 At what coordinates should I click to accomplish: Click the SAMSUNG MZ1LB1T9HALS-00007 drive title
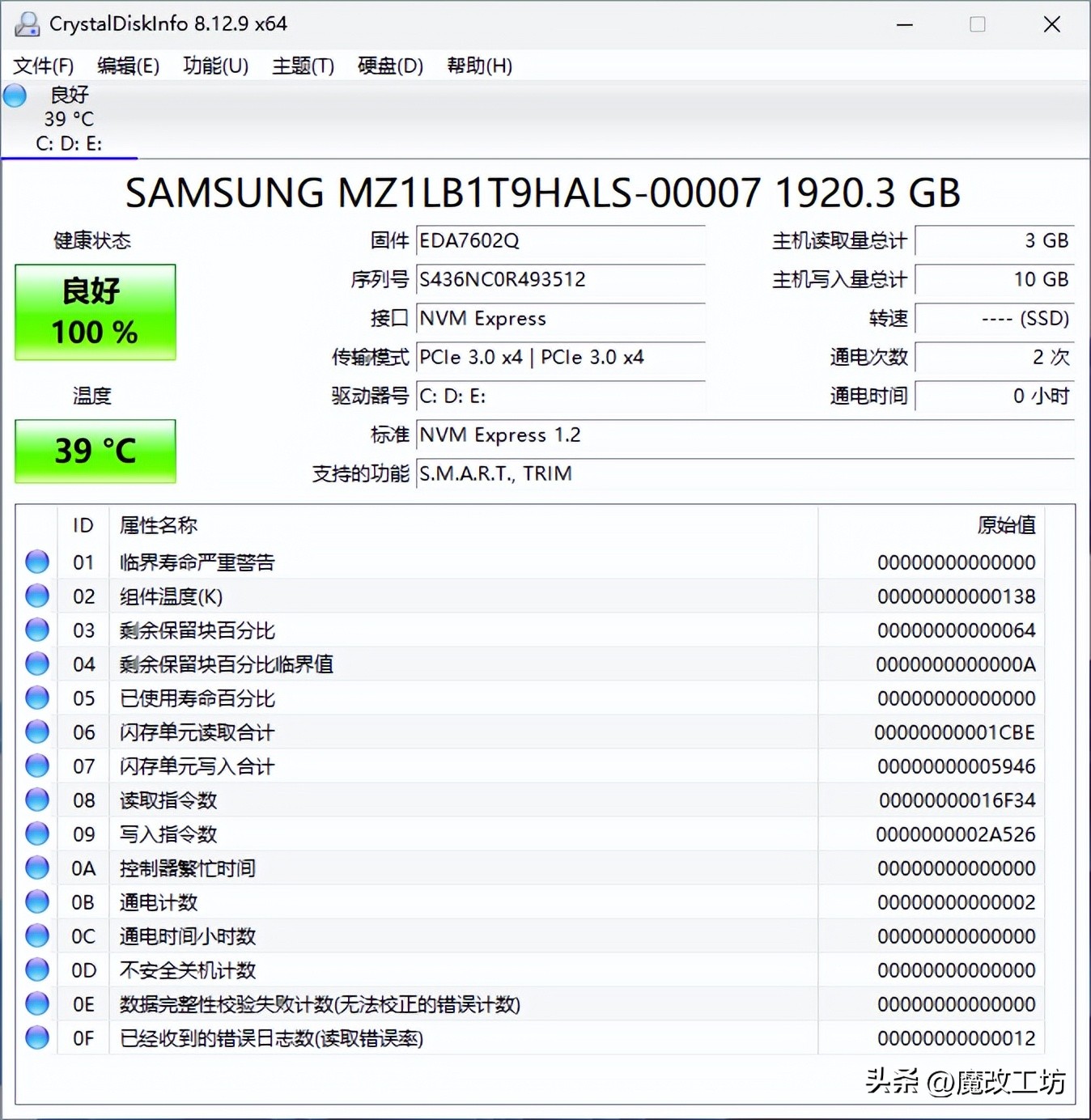(544, 193)
